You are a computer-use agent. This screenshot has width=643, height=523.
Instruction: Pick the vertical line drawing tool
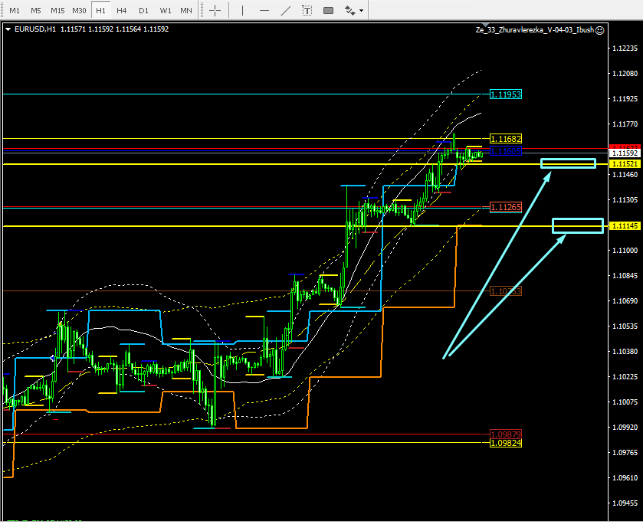coord(241,10)
